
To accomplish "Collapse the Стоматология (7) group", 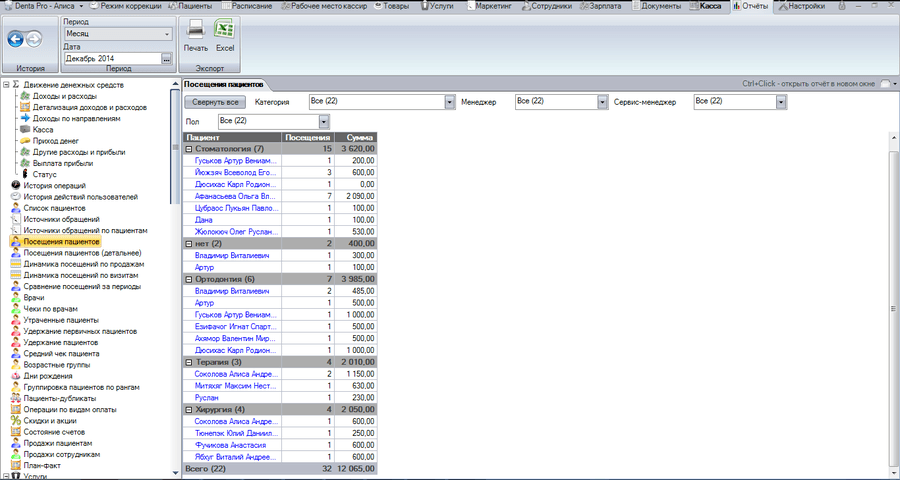I will [x=190, y=148].
